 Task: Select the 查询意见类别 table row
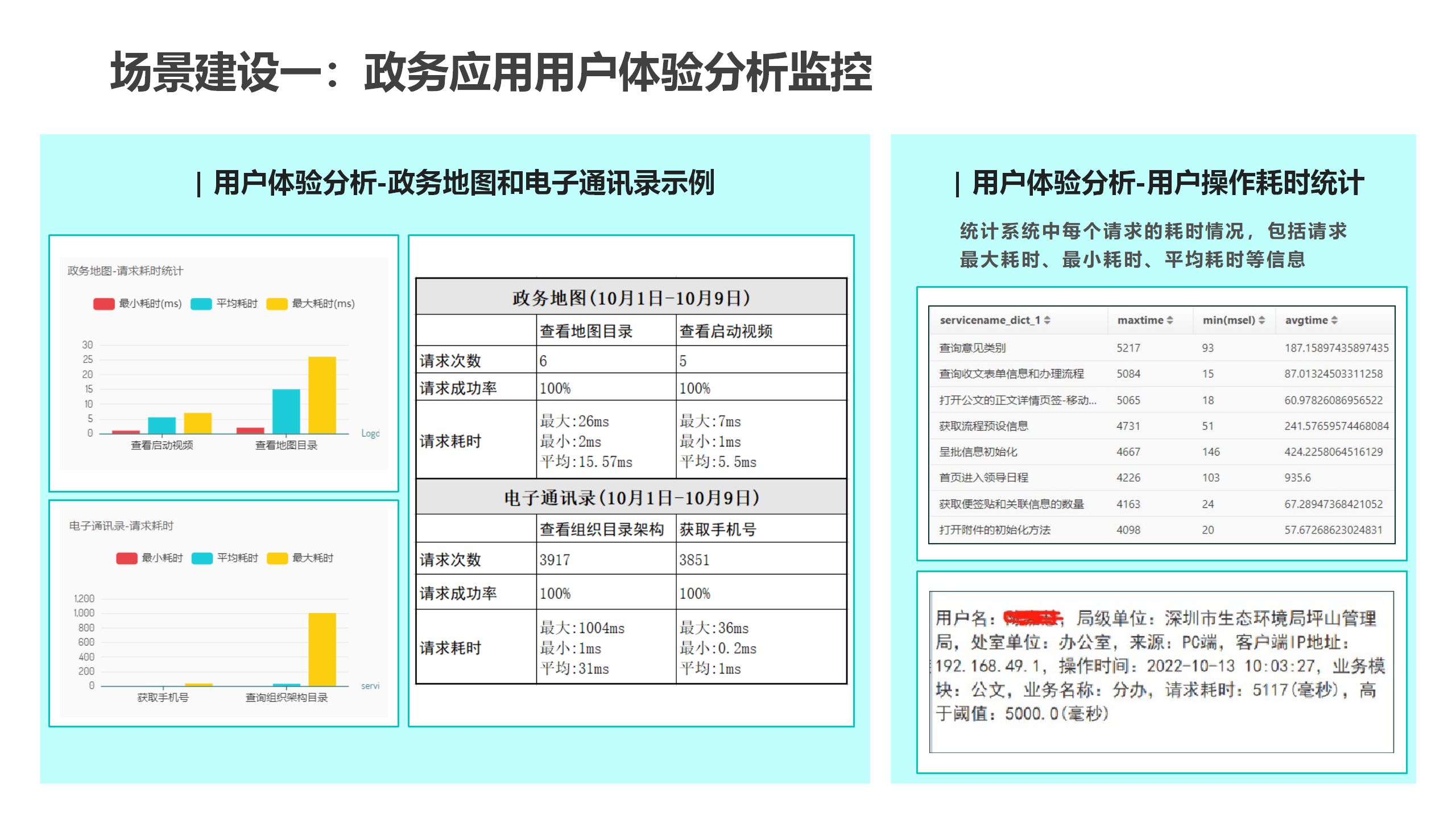pyautogui.click(x=972, y=348)
